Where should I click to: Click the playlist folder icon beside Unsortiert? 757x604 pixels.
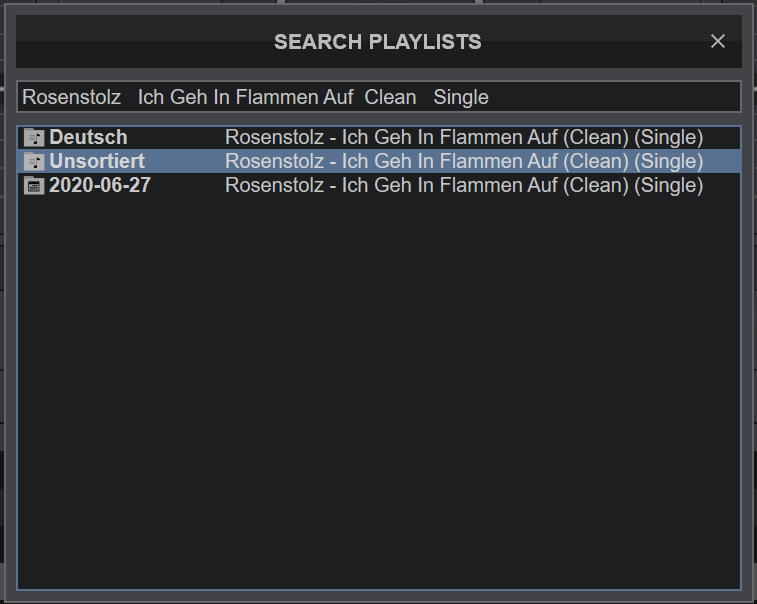[34, 161]
